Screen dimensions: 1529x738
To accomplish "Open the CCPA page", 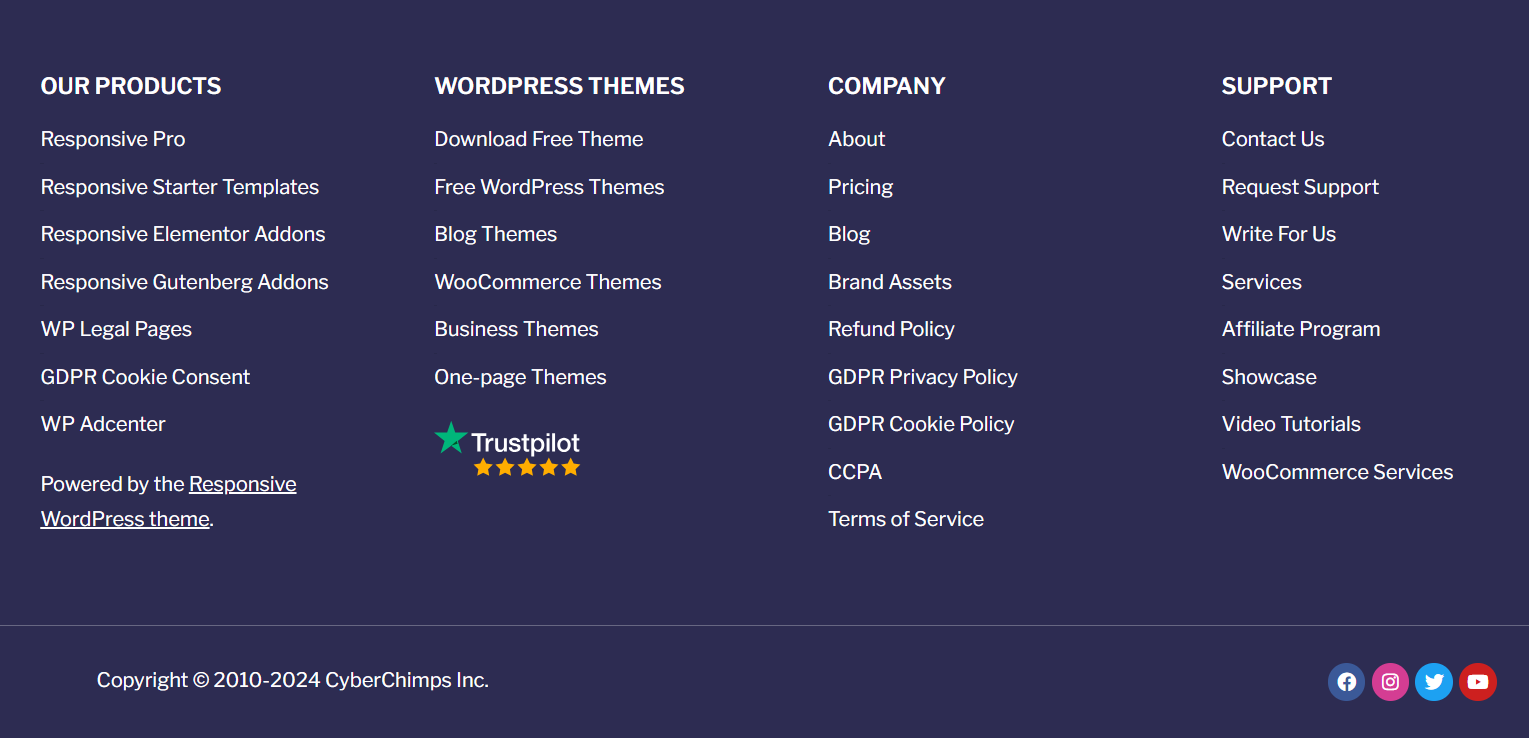I will coord(855,472).
